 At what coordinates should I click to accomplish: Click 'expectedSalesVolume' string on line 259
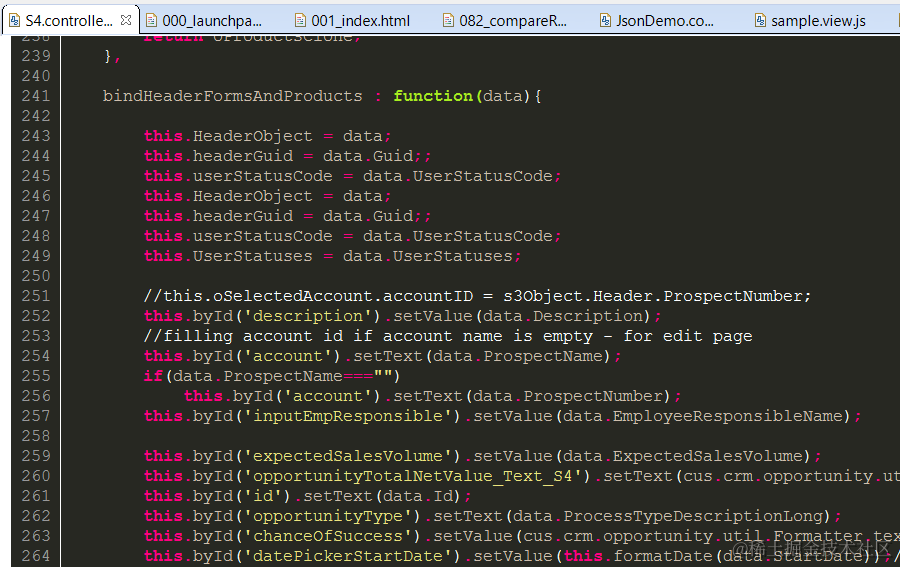pyautogui.click(x=348, y=456)
